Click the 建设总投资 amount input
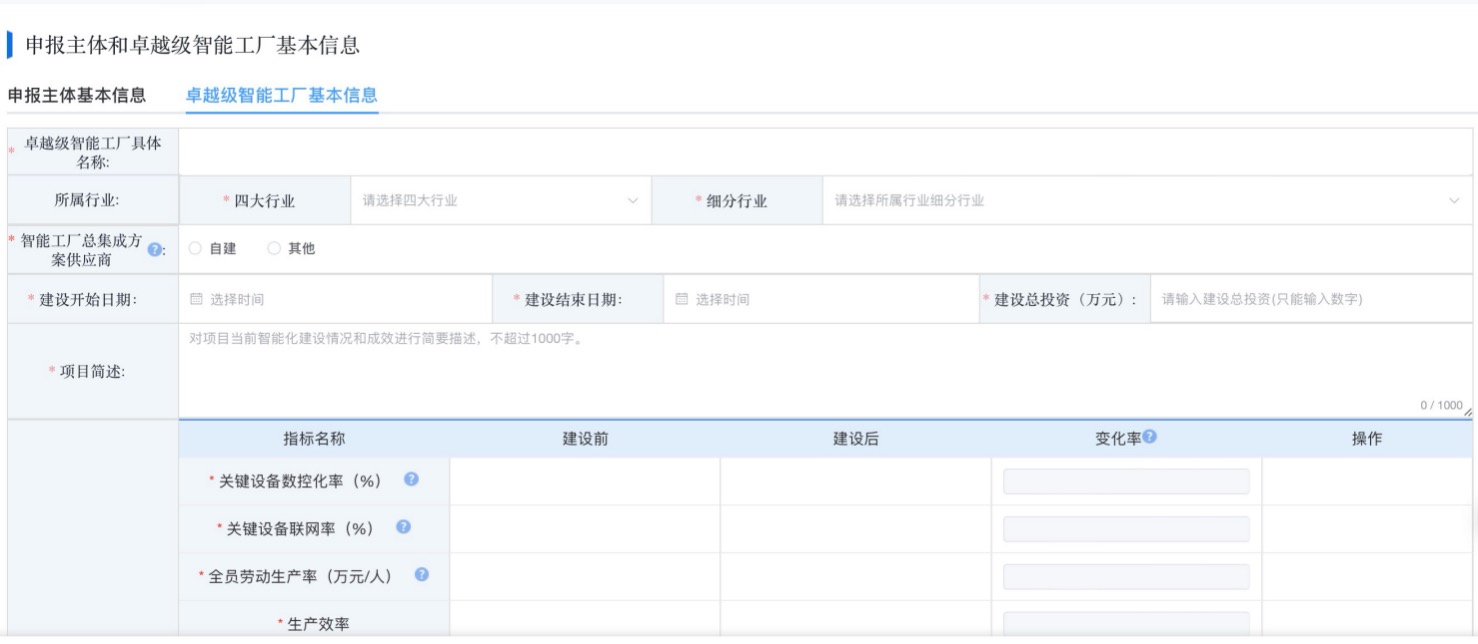Screen dimensions: 1478x644 coord(1311,299)
